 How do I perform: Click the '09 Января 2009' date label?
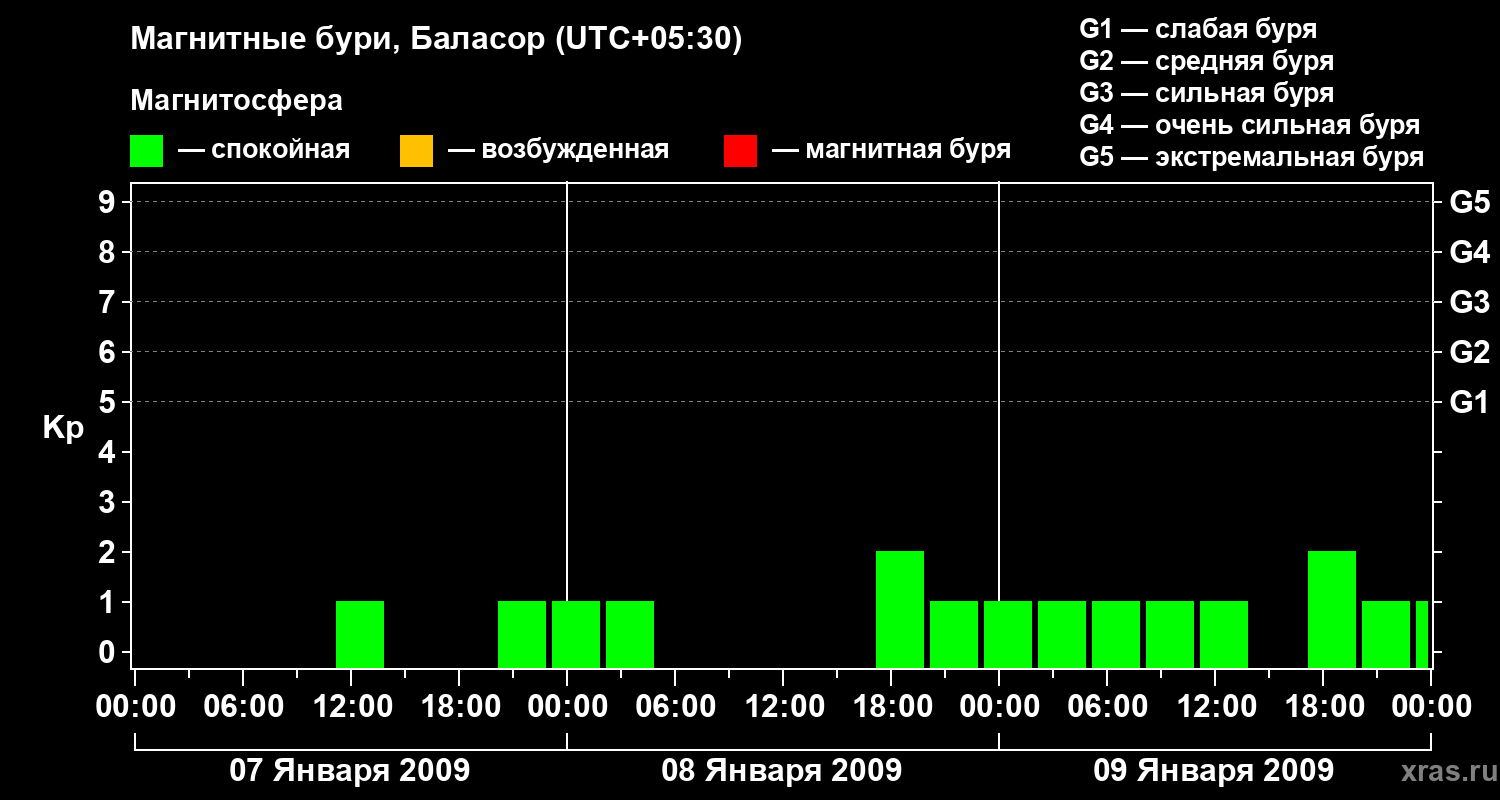1214,770
